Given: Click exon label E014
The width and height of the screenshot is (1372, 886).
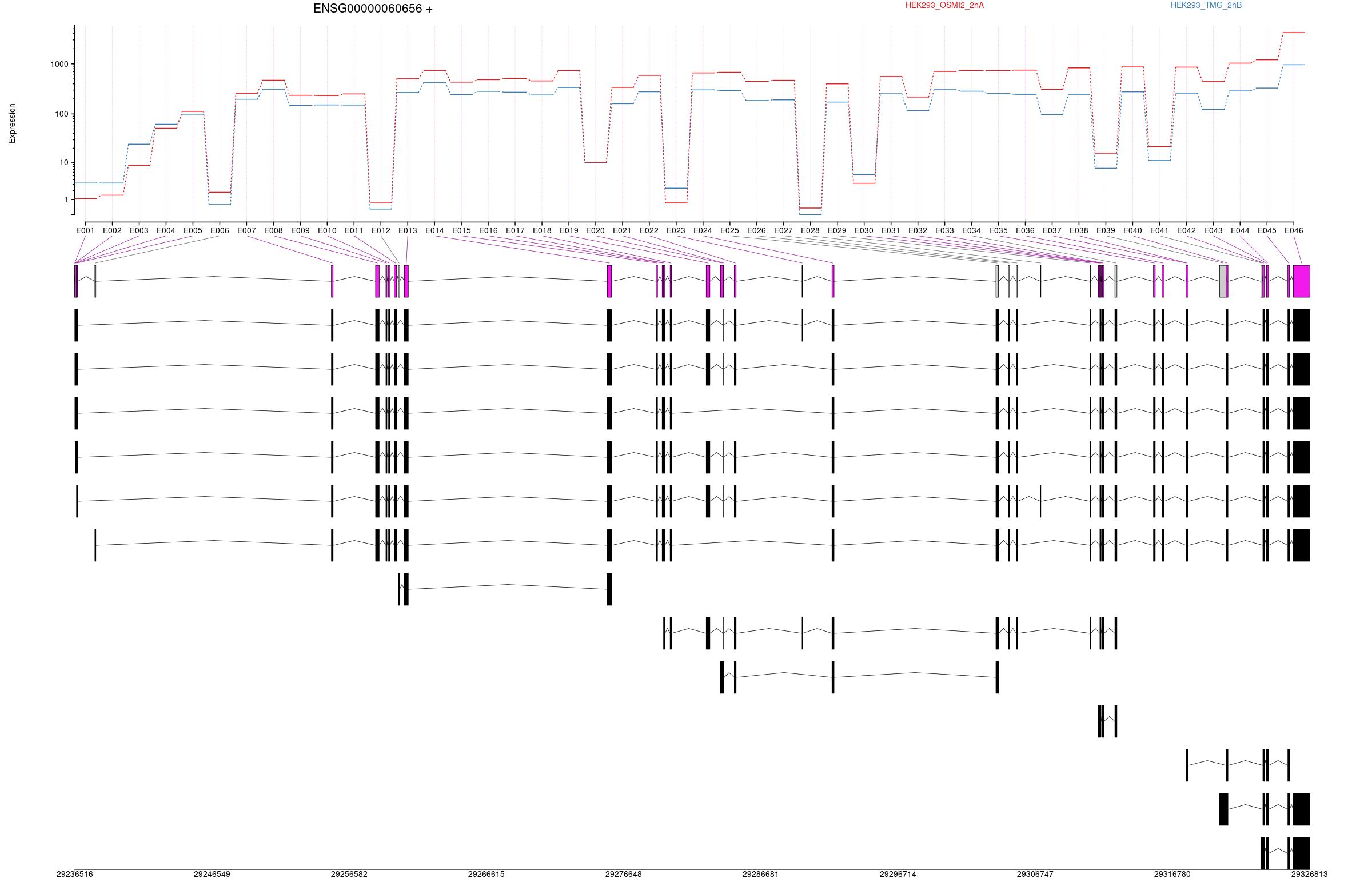Looking at the screenshot, I should 434,231.
